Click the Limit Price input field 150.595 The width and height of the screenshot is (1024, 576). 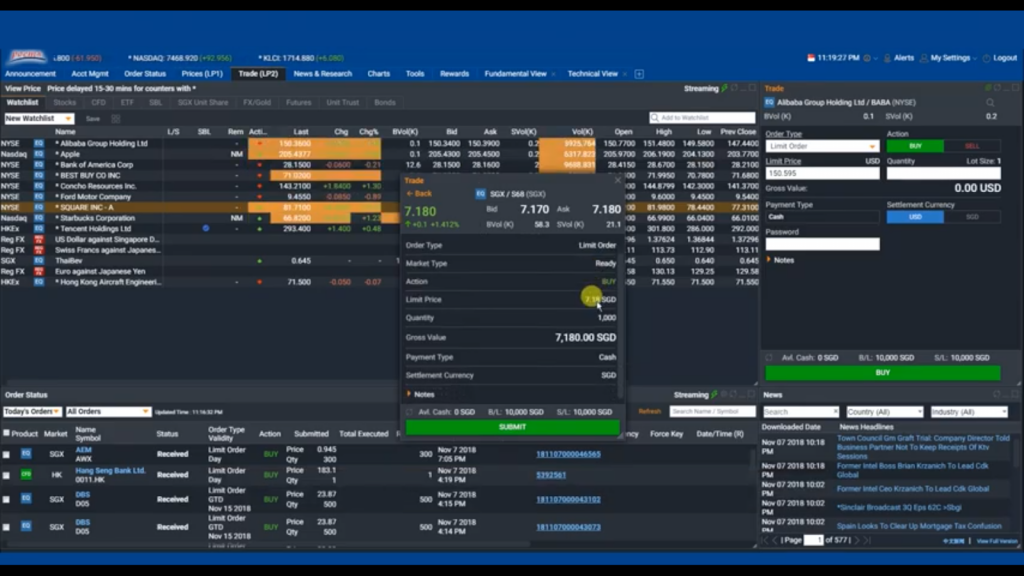point(822,173)
